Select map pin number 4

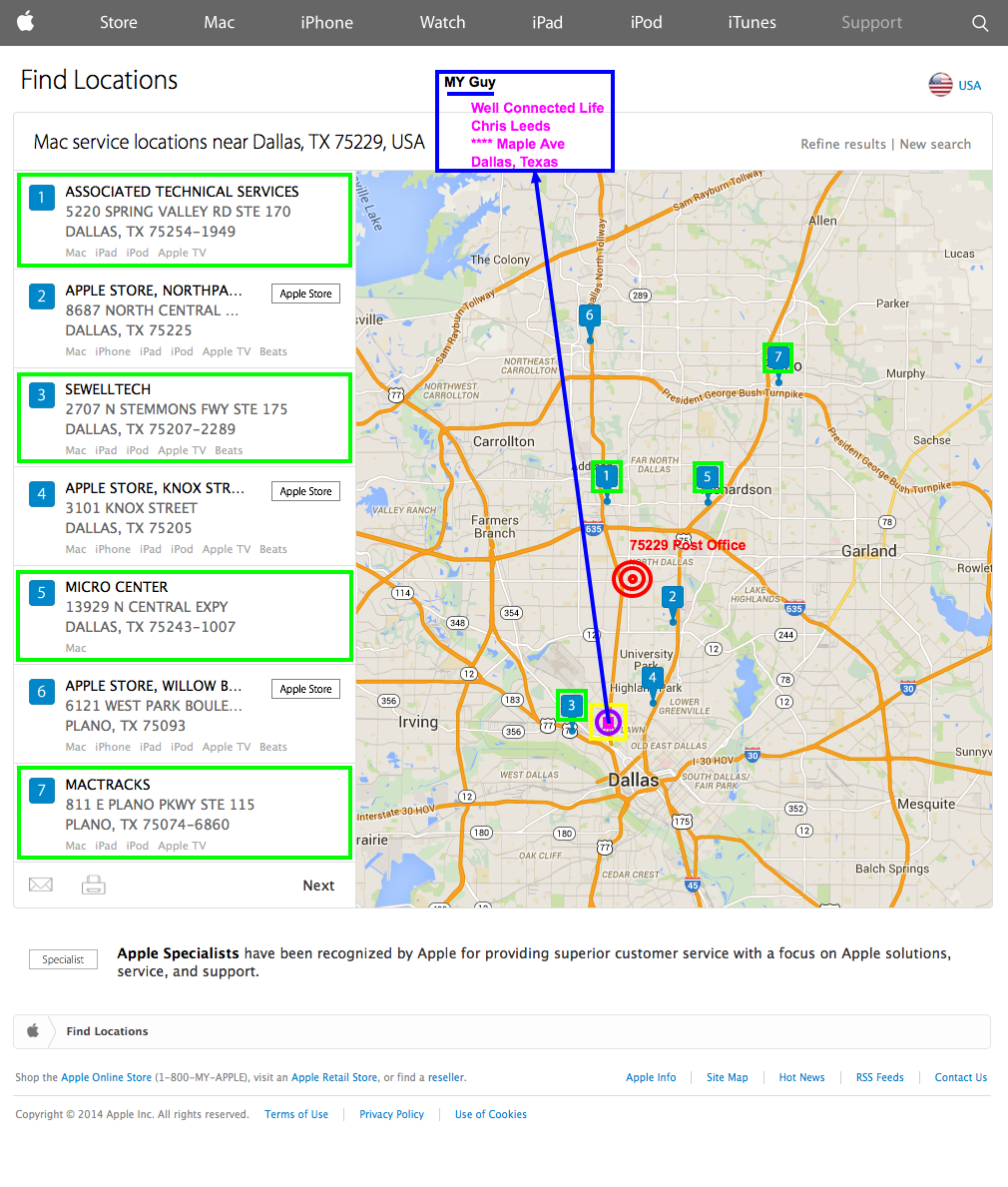click(653, 678)
